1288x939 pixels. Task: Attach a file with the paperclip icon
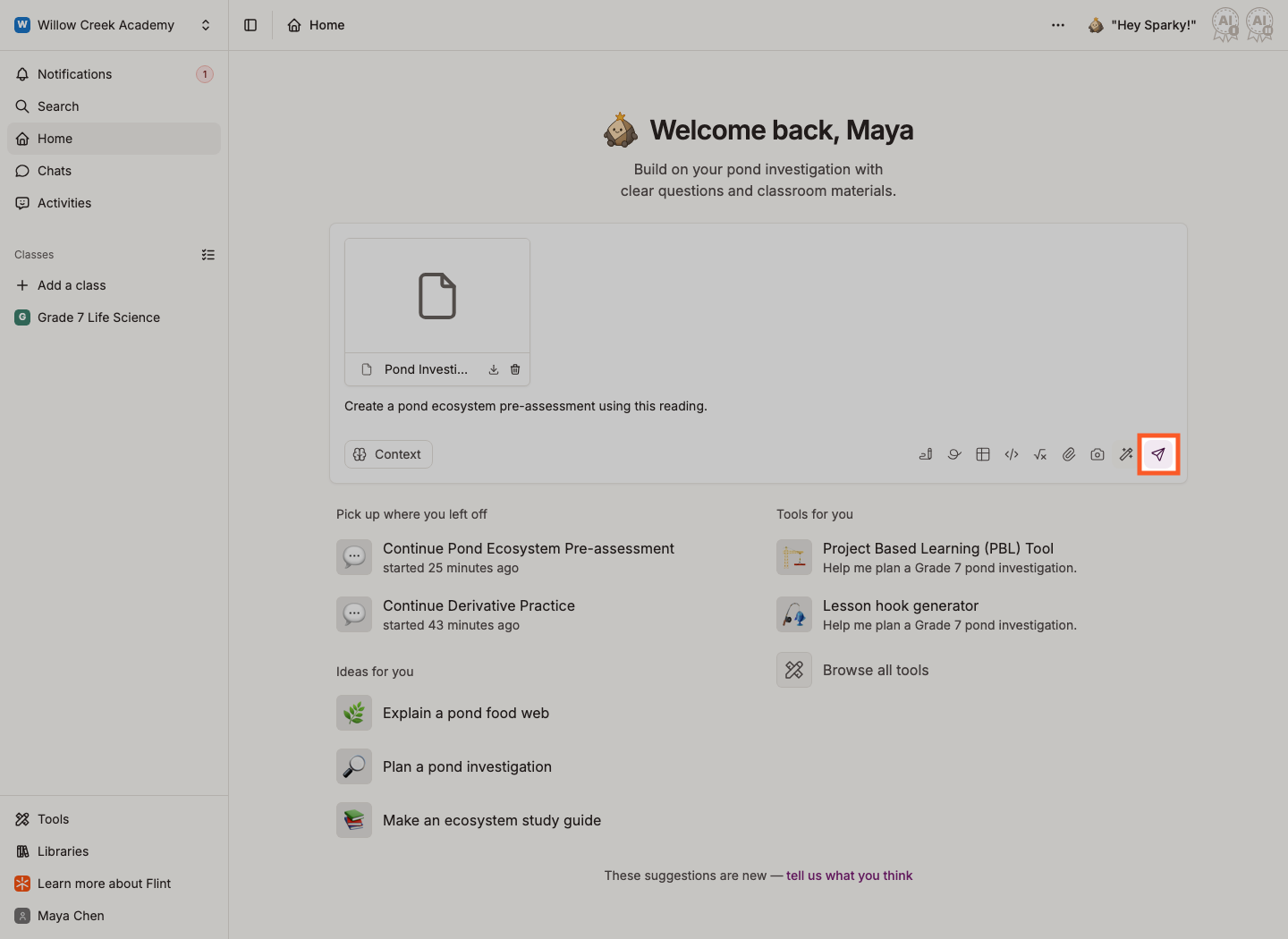tap(1069, 454)
